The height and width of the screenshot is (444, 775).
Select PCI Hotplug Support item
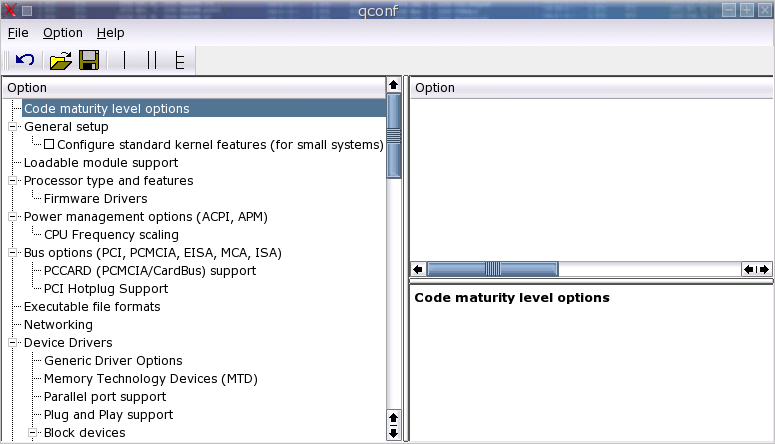click(106, 289)
